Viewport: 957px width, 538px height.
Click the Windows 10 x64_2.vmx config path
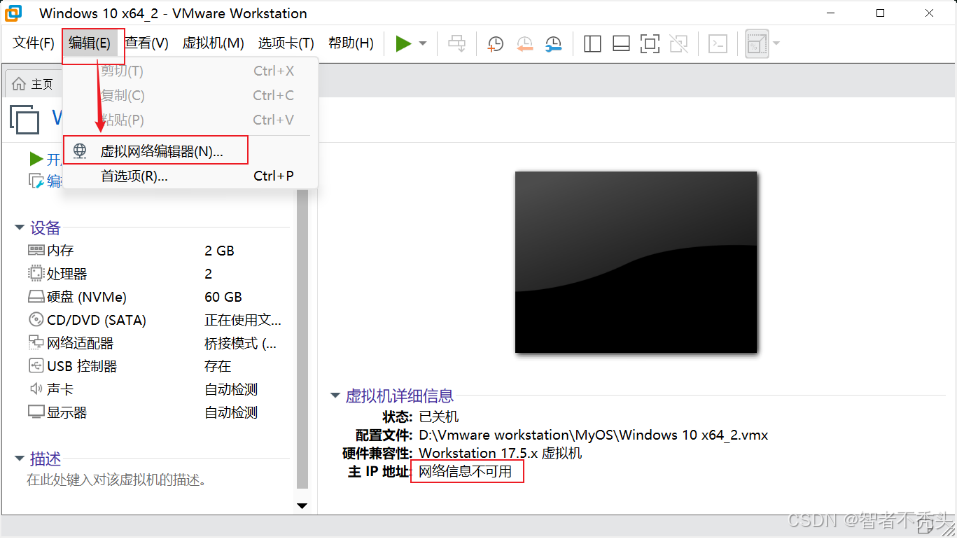(593, 435)
